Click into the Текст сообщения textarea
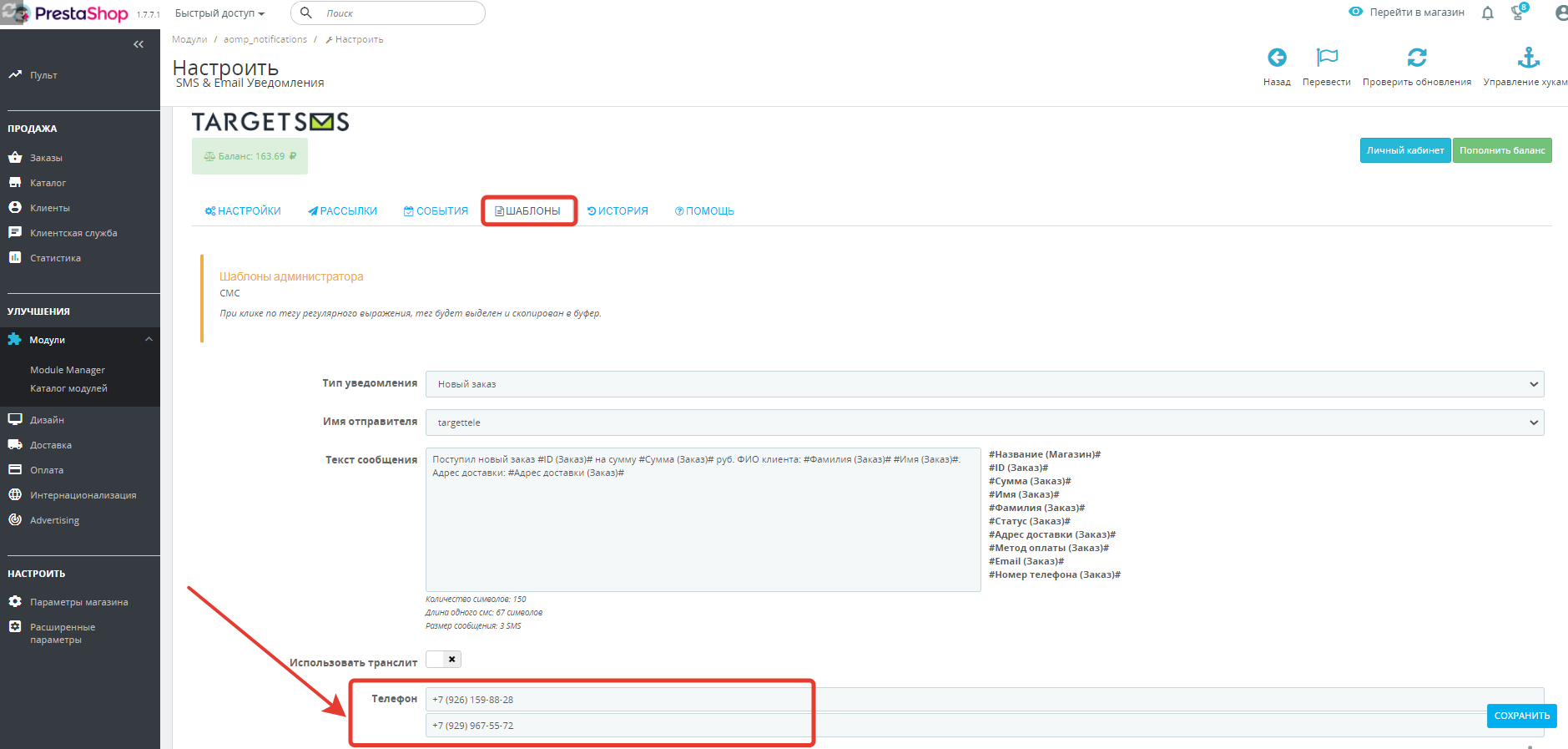Screen dimensions: 1568x749 click(703, 519)
